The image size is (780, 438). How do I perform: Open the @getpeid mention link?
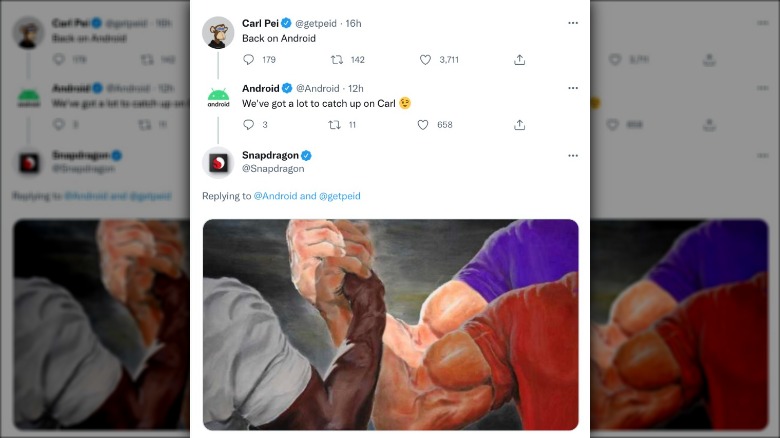(x=339, y=196)
